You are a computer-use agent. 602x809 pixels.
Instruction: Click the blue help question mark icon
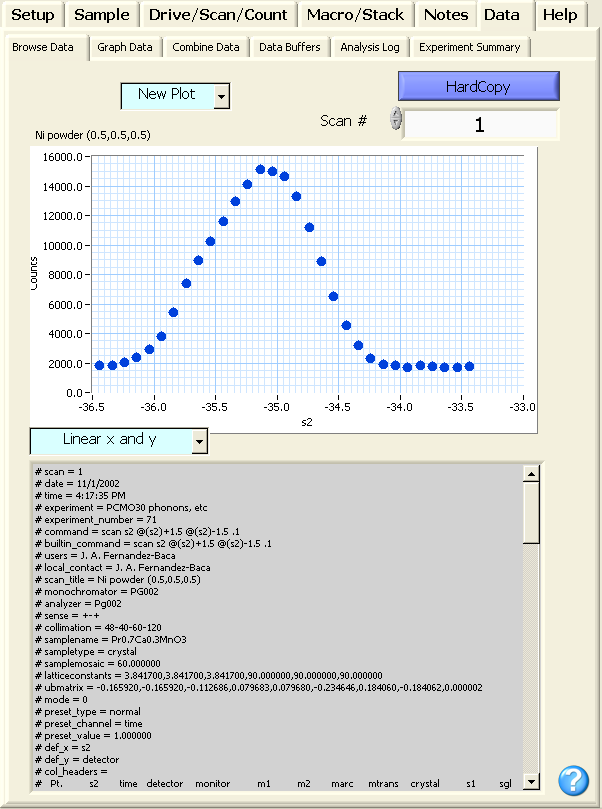(573, 780)
